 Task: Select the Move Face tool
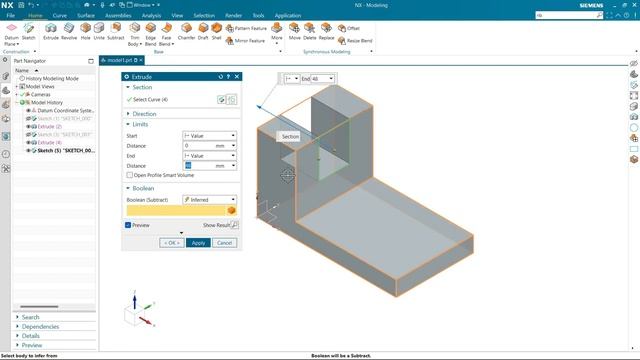[x=294, y=31]
